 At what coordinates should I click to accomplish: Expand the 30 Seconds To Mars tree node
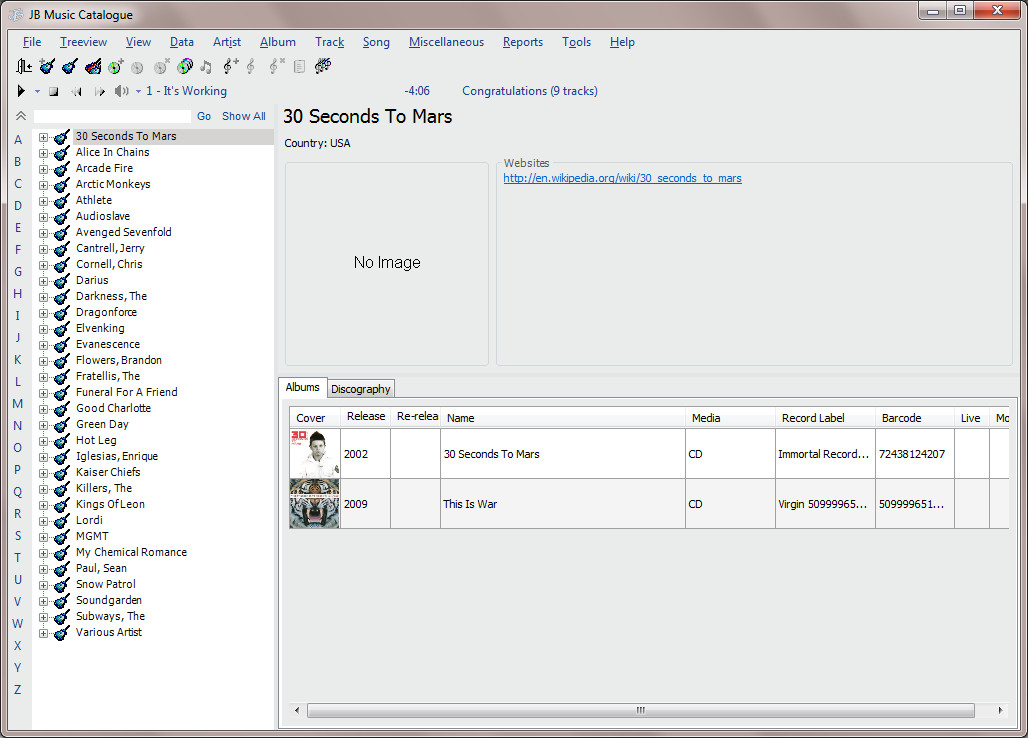click(43, 137)
